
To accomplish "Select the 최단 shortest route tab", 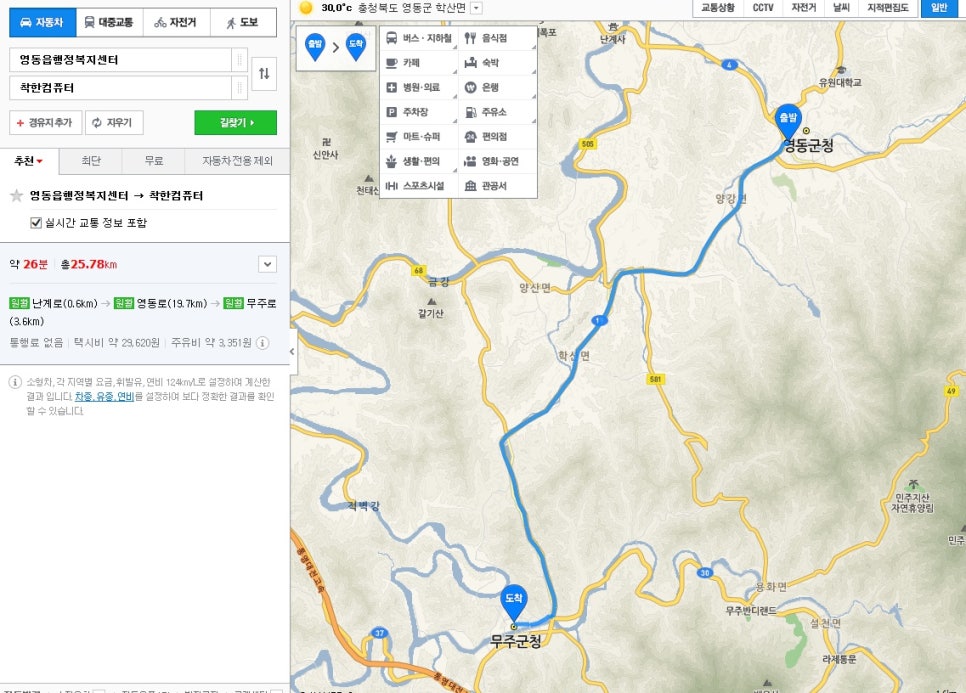I will click(91, 161).
